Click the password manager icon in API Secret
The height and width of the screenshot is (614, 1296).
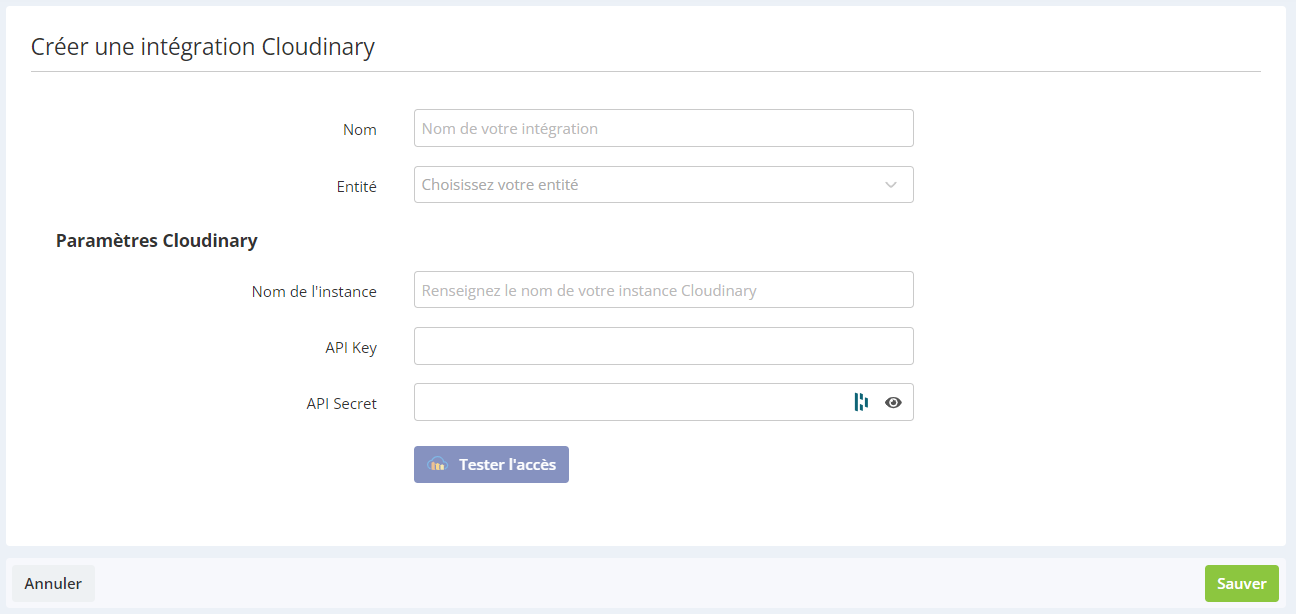point(861,402)
